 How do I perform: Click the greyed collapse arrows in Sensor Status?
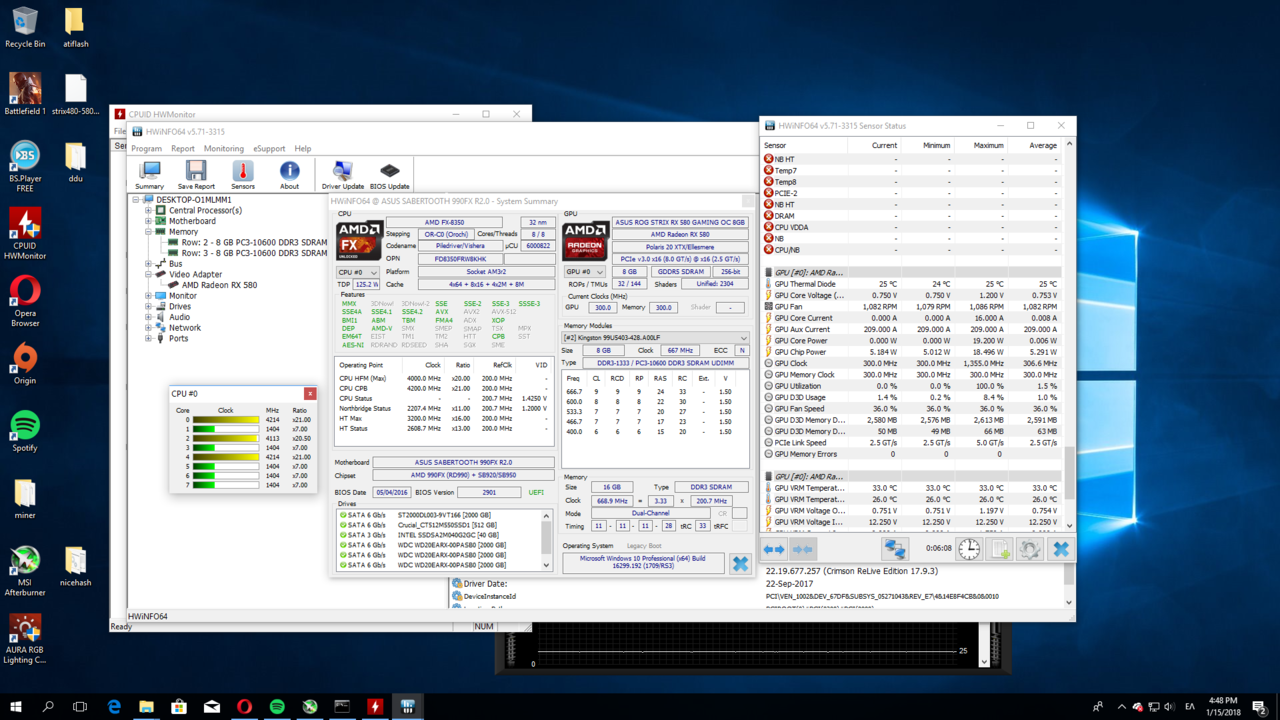click(803, 549)
